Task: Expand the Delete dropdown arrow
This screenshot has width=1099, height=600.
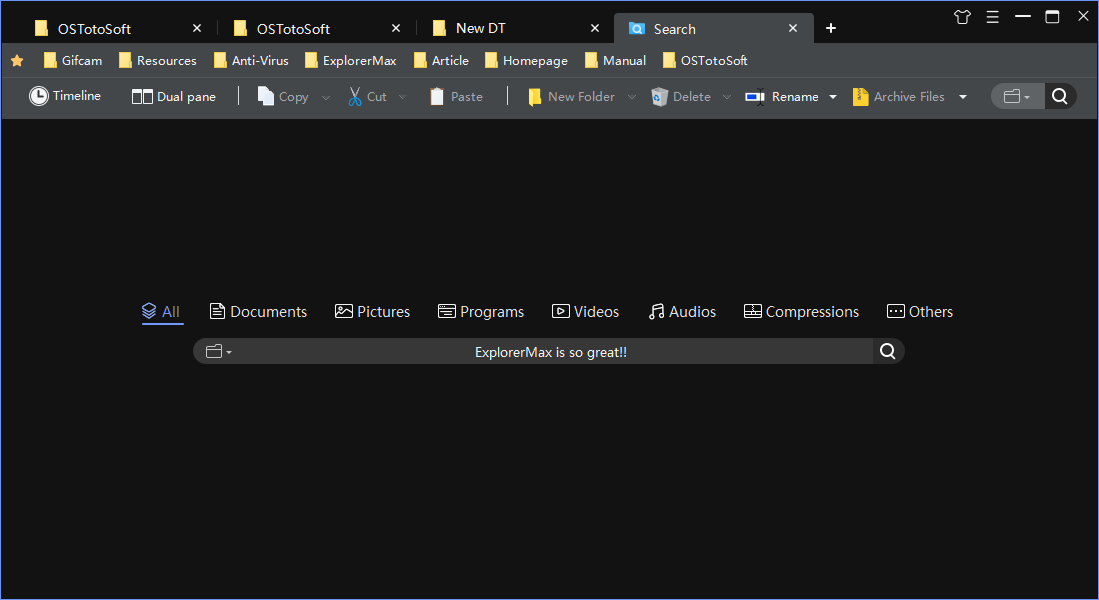Action: click(x=727, y=97)
